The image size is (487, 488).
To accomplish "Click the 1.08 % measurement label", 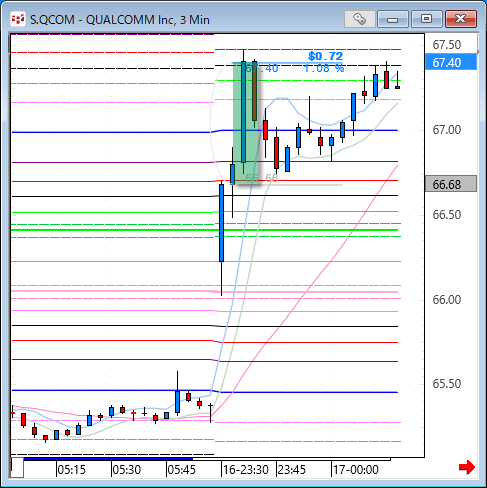I will 324,69.
